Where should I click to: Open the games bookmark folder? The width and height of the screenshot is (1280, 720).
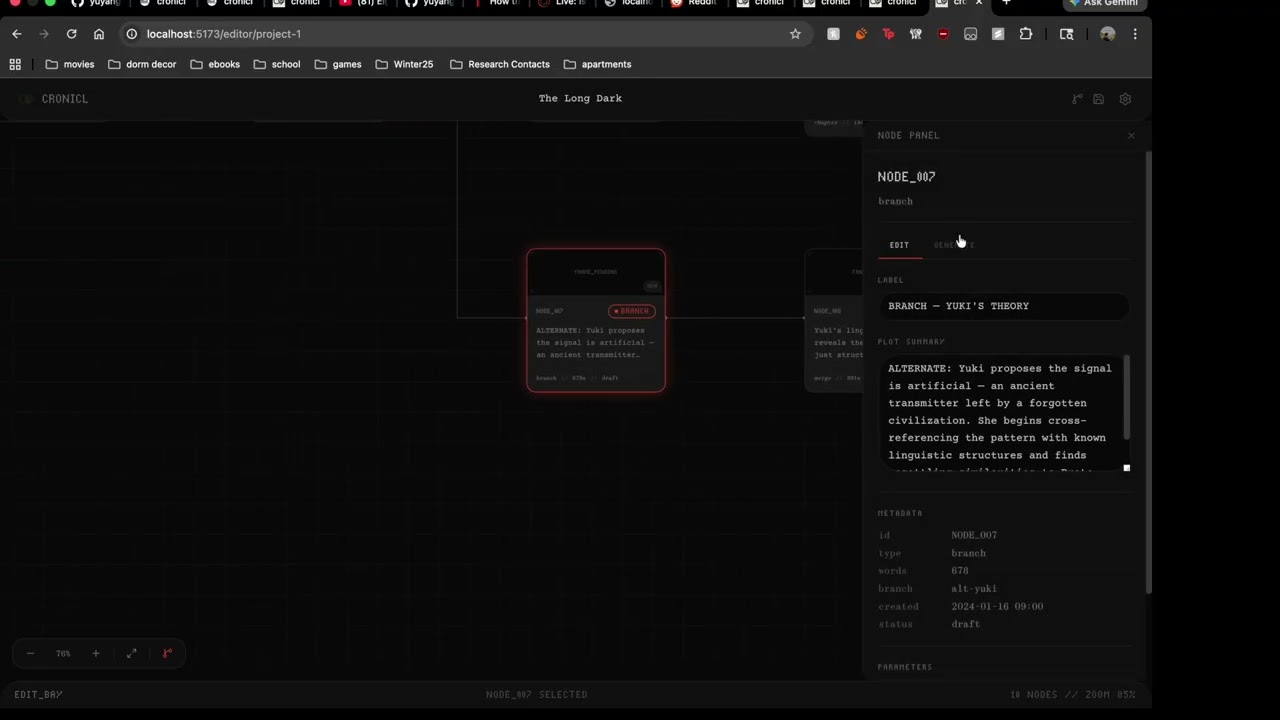point(338,64)
